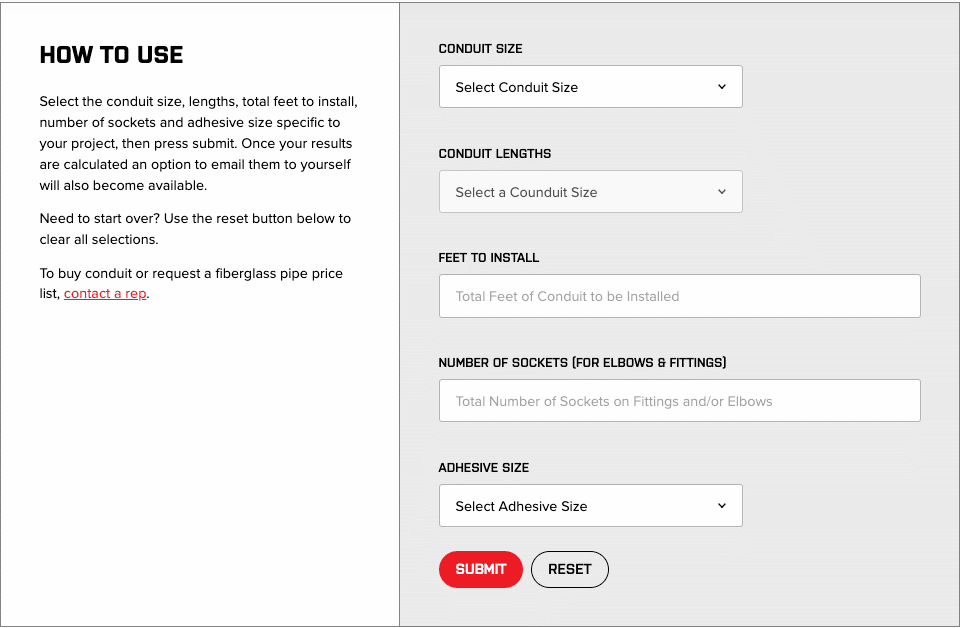Screen dimensions: 960x628
Task: Click the 'Number of Sockets' field label
Action: 582,363
